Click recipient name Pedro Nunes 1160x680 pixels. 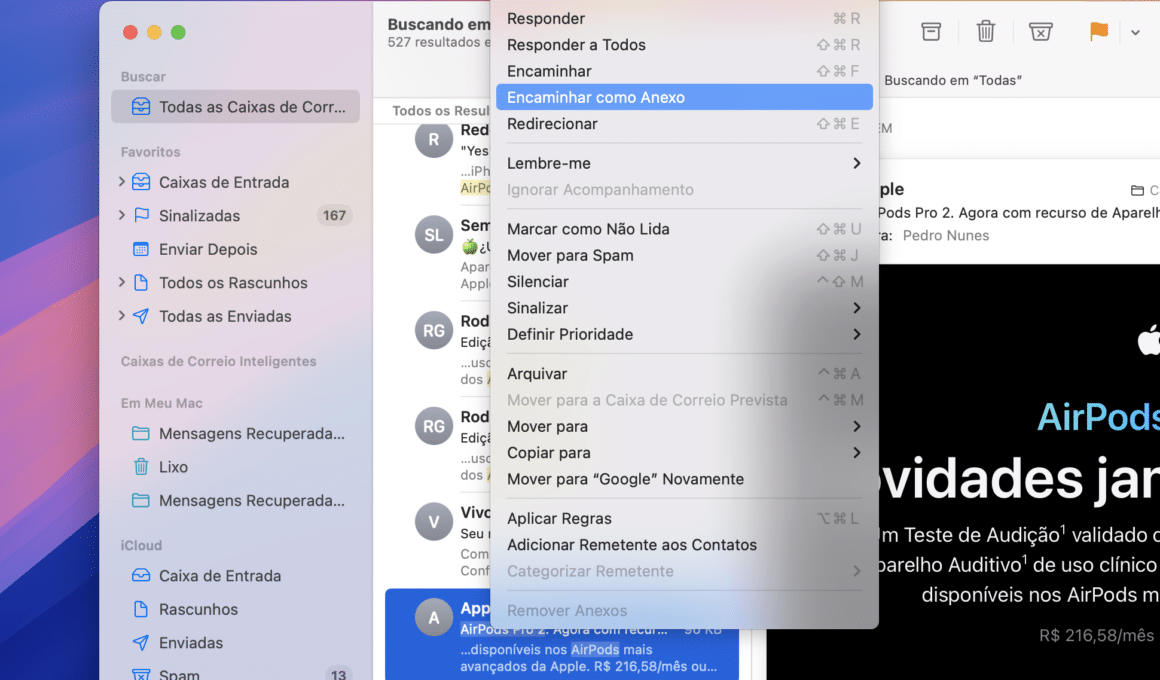pyautogui.click(x=945, y=235)
